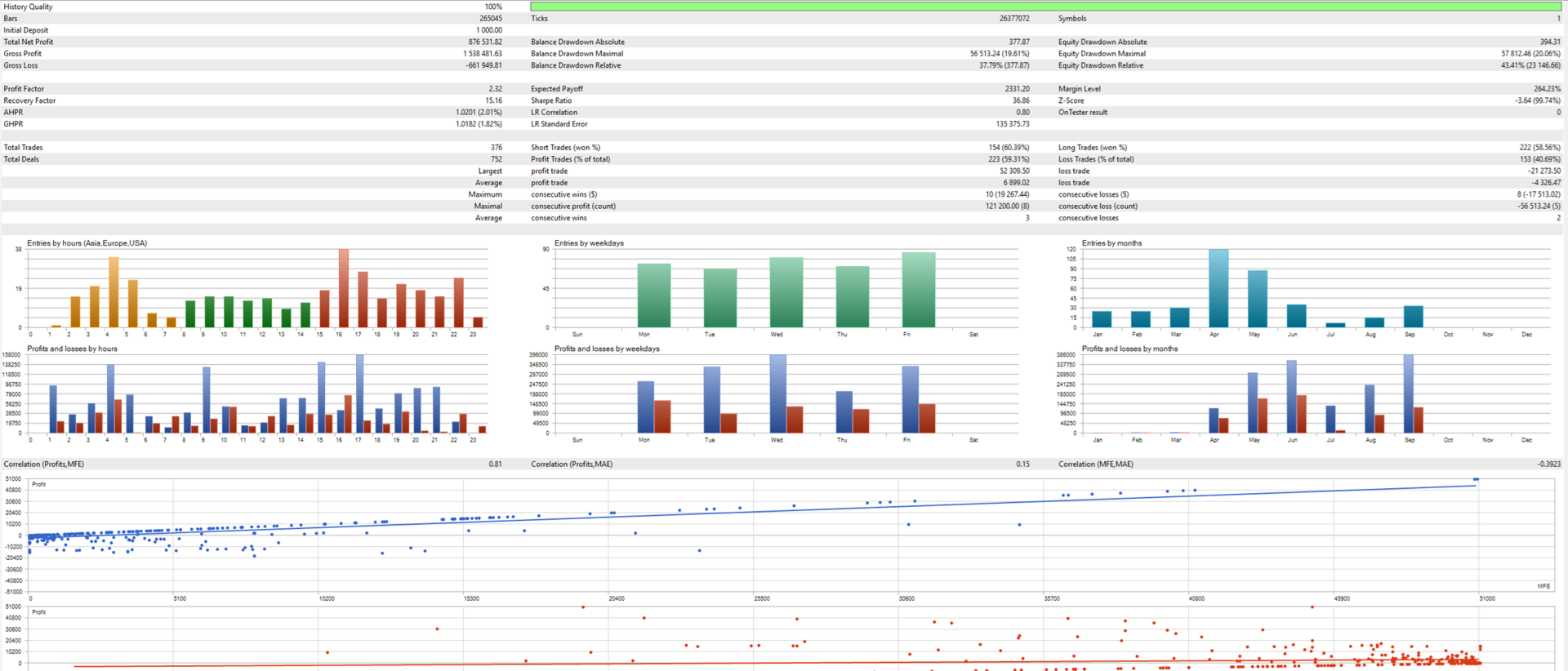The width and height of the screenshot is (1568, 671).
Task: Click the Friday bar in Entries by weekdays
Action: (919, 290)
